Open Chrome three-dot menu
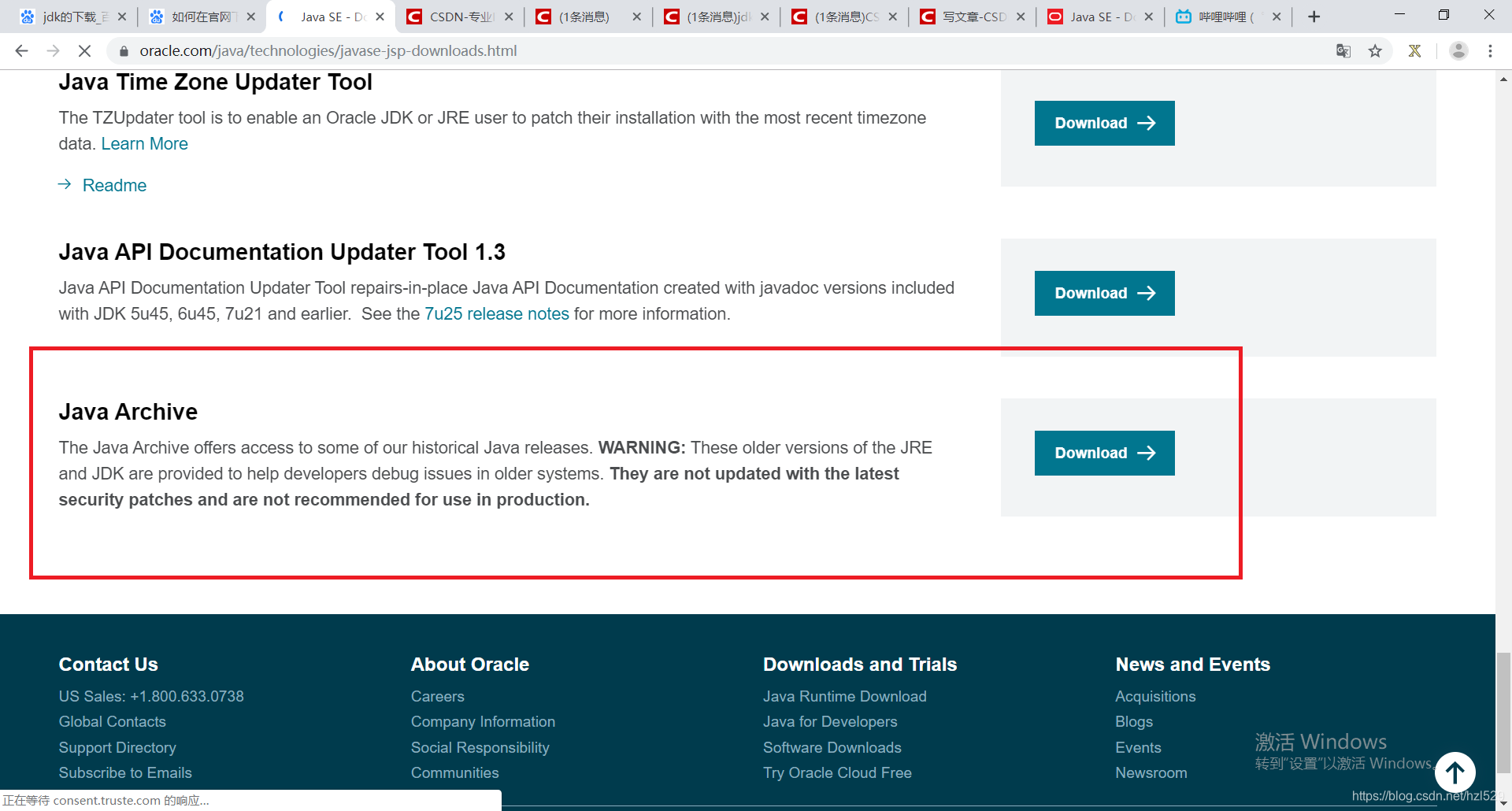The width and height of the screenshot is (1512, 811). pyautogui.click(x=1490, y=51)
